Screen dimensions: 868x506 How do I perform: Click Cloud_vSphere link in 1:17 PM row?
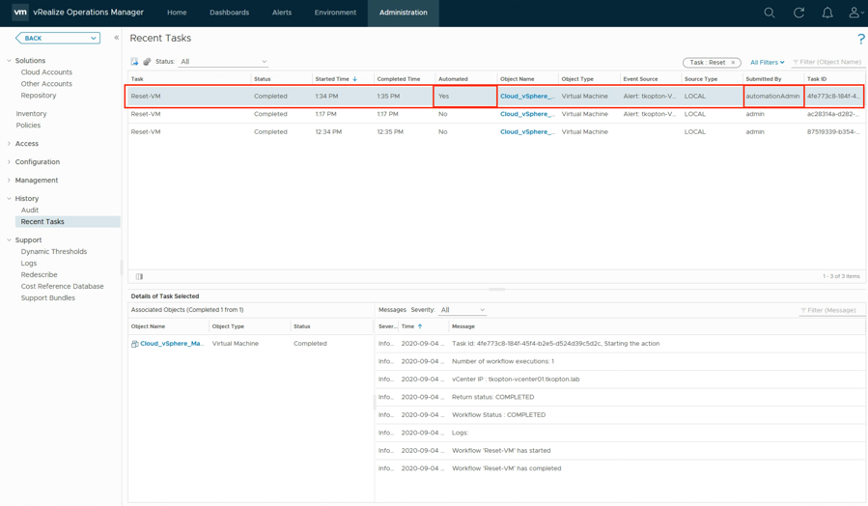point(527,114)
